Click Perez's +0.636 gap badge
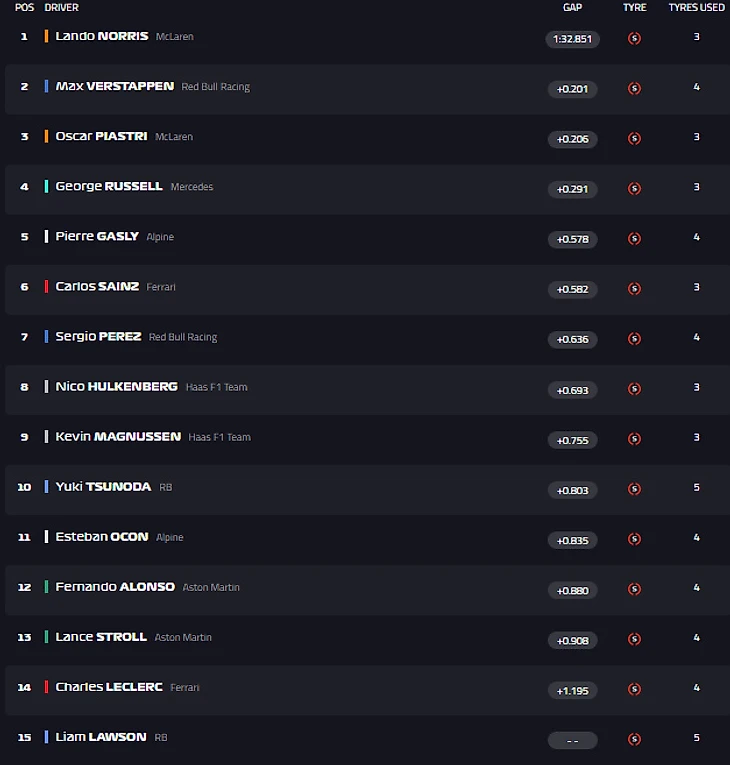 pos(572,339)
